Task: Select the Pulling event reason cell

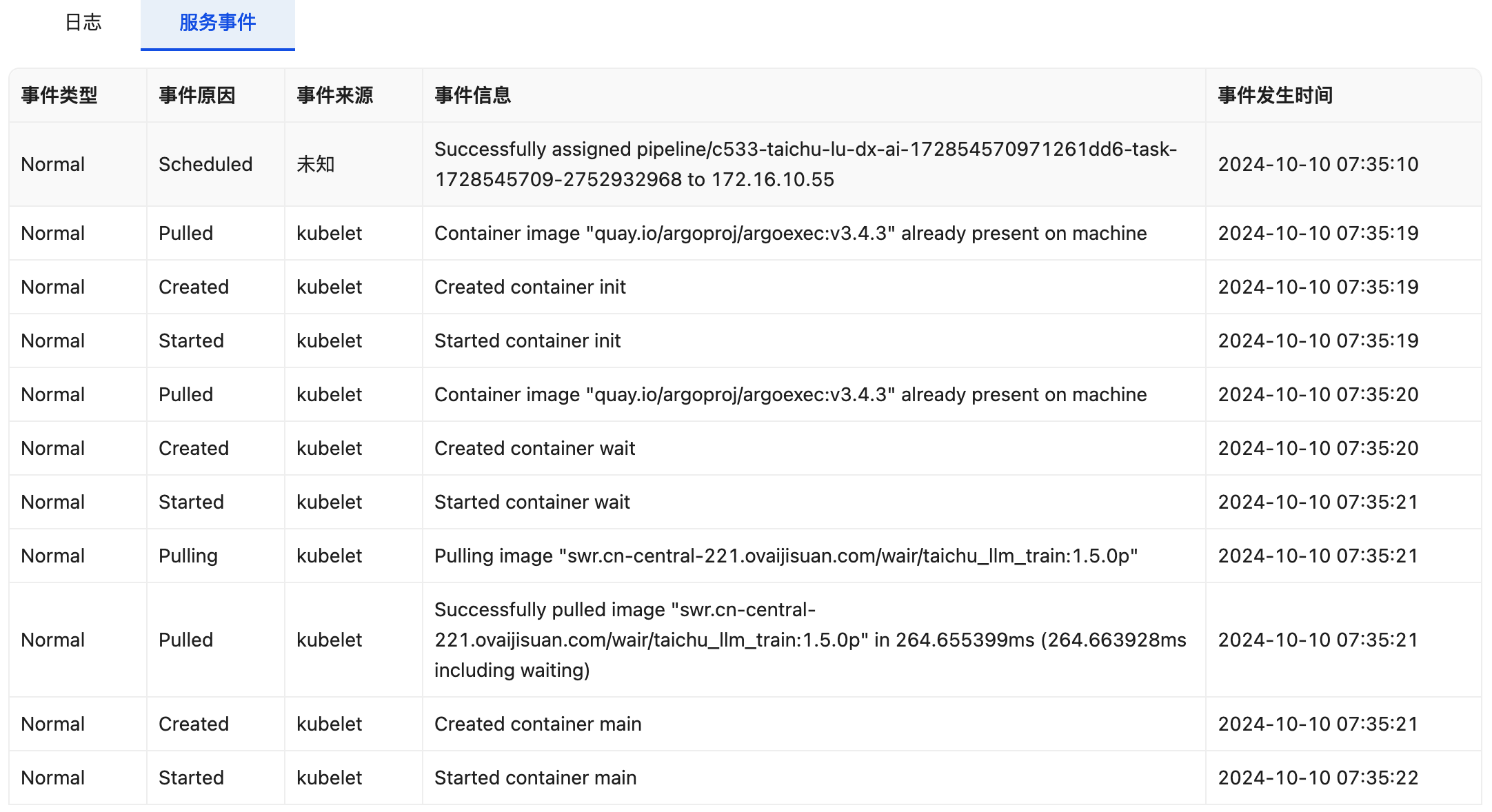Action: (188, 556)
